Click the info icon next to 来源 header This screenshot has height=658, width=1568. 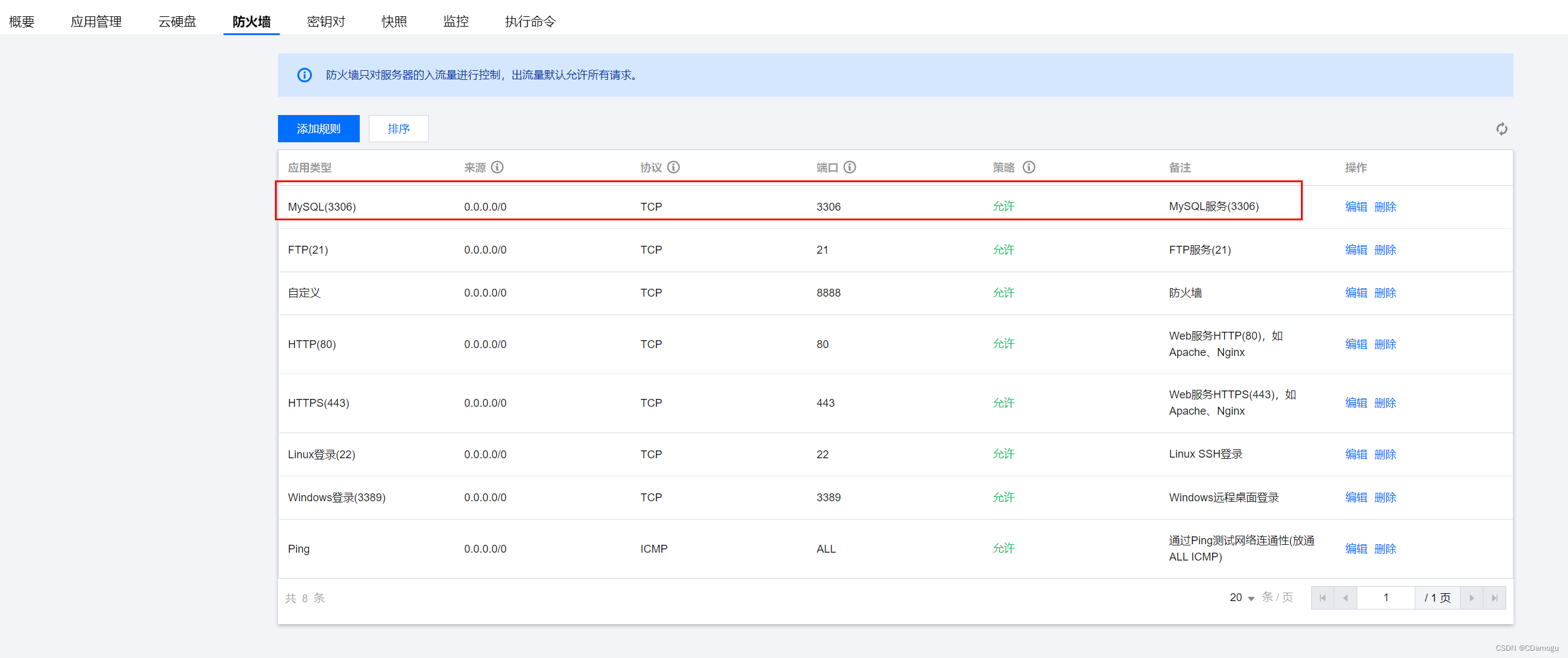tap(497, 167)
